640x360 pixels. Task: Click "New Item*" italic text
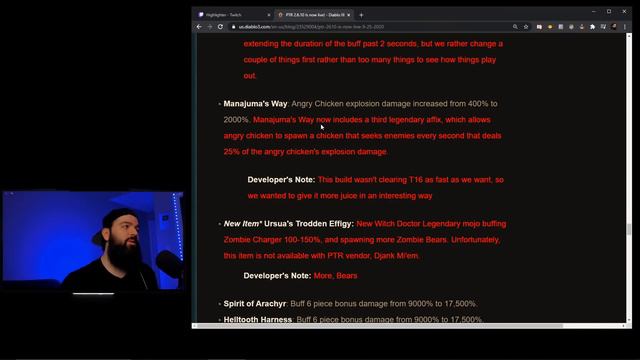point(242,224)
